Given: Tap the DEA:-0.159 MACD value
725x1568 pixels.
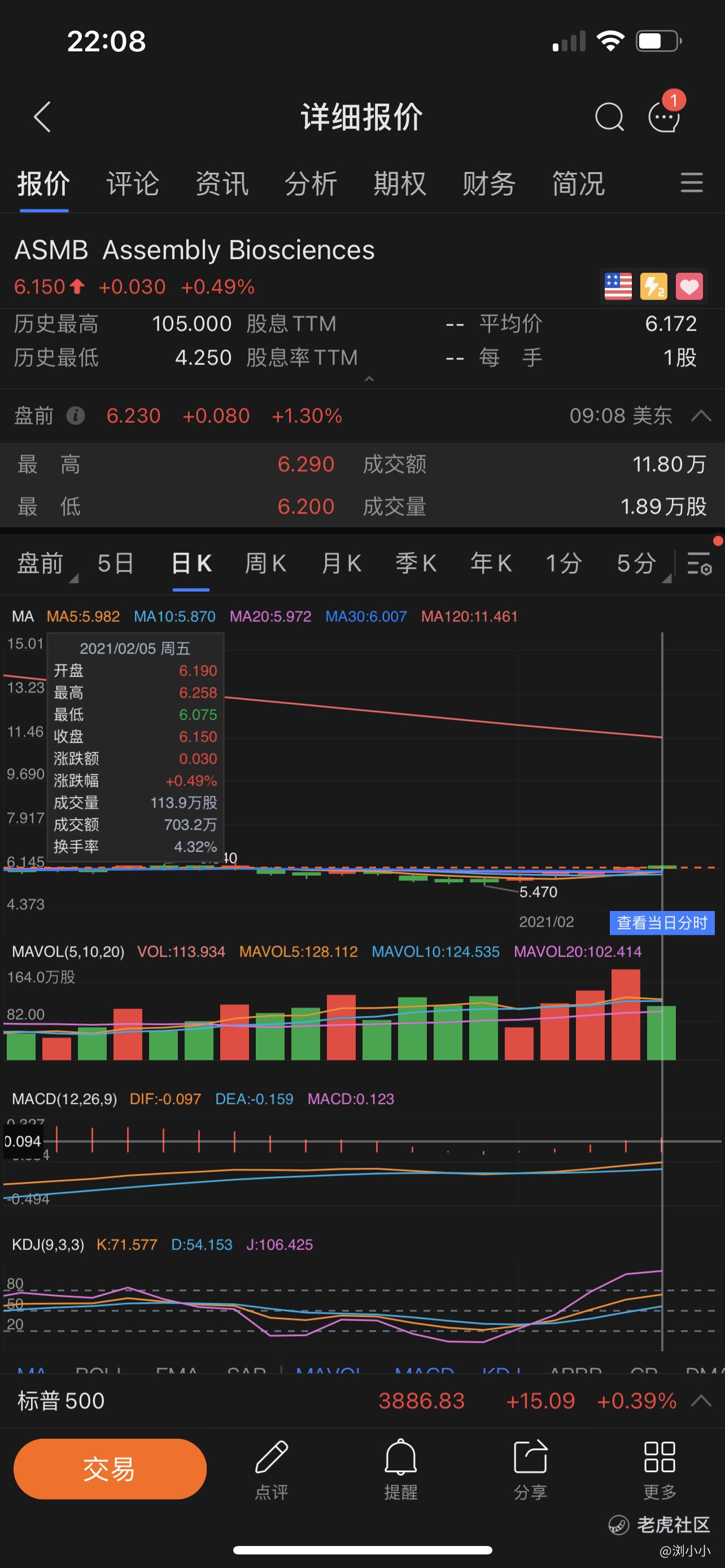Looking at the screenshot, I should tap(255, 1099).
